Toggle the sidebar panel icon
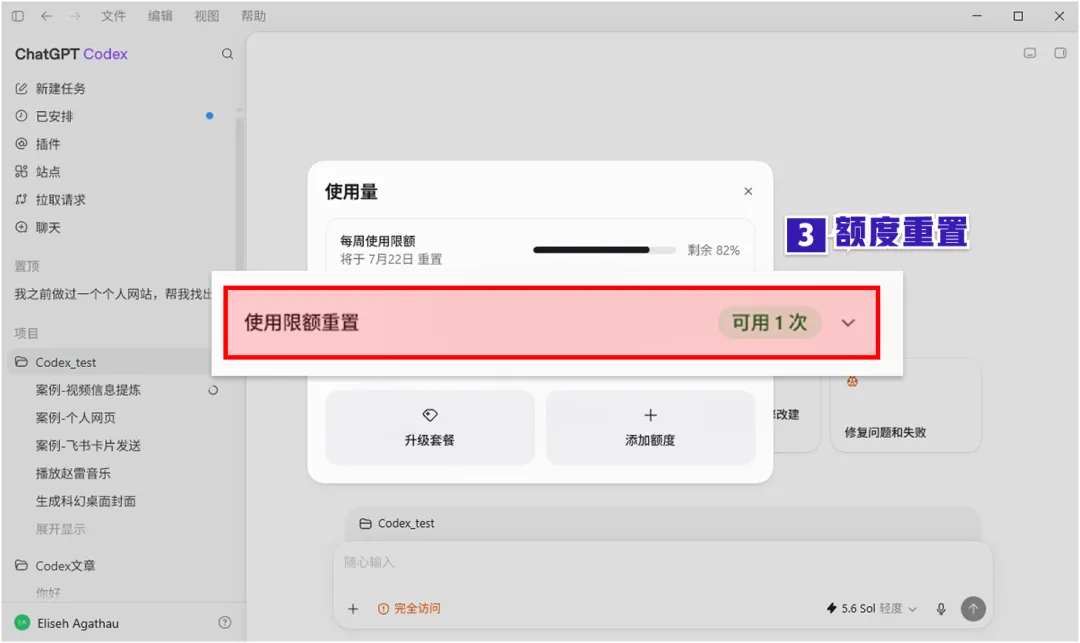1080x643 pixels. (18, 16)
